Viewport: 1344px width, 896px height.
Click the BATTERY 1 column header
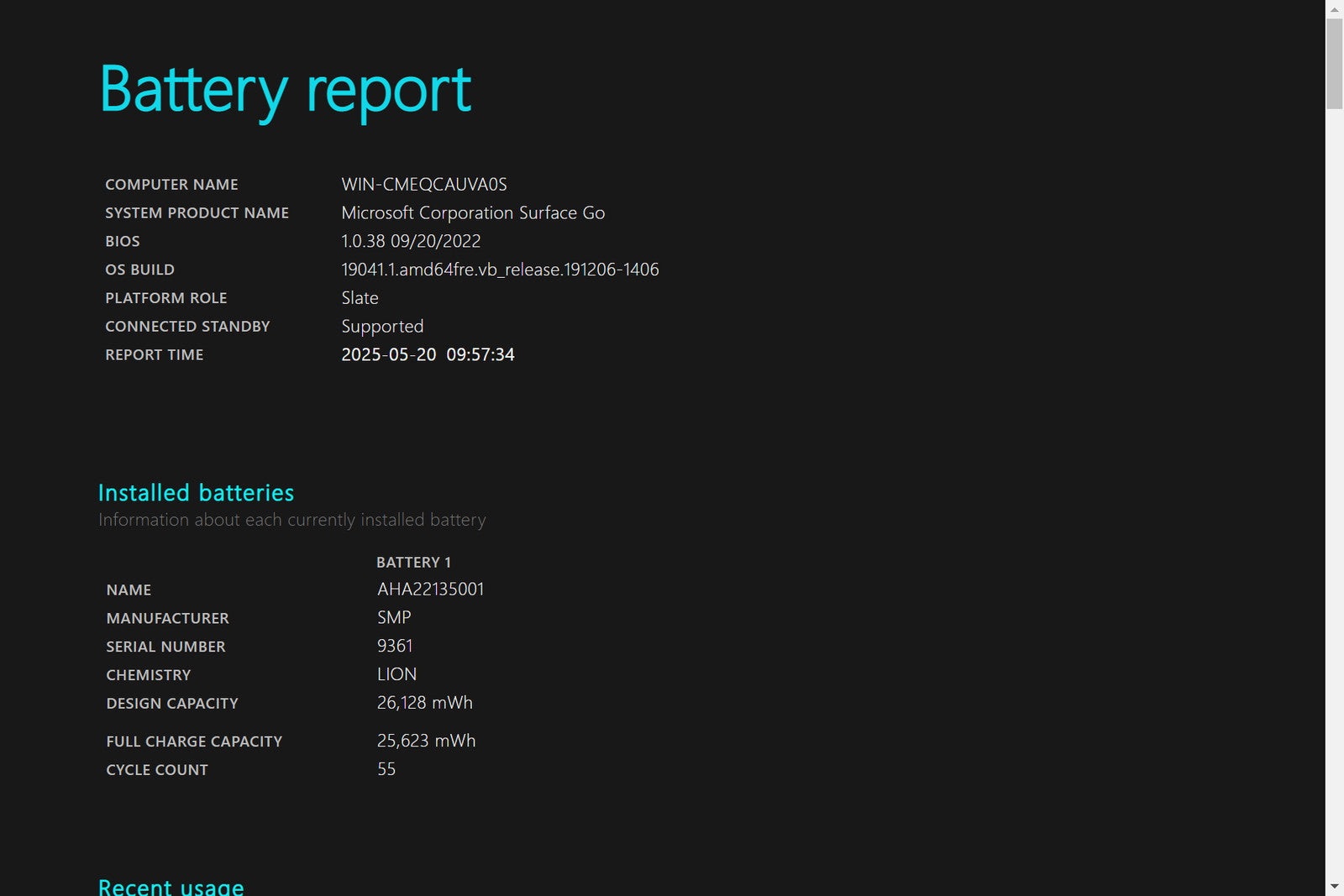click(413, 563)
